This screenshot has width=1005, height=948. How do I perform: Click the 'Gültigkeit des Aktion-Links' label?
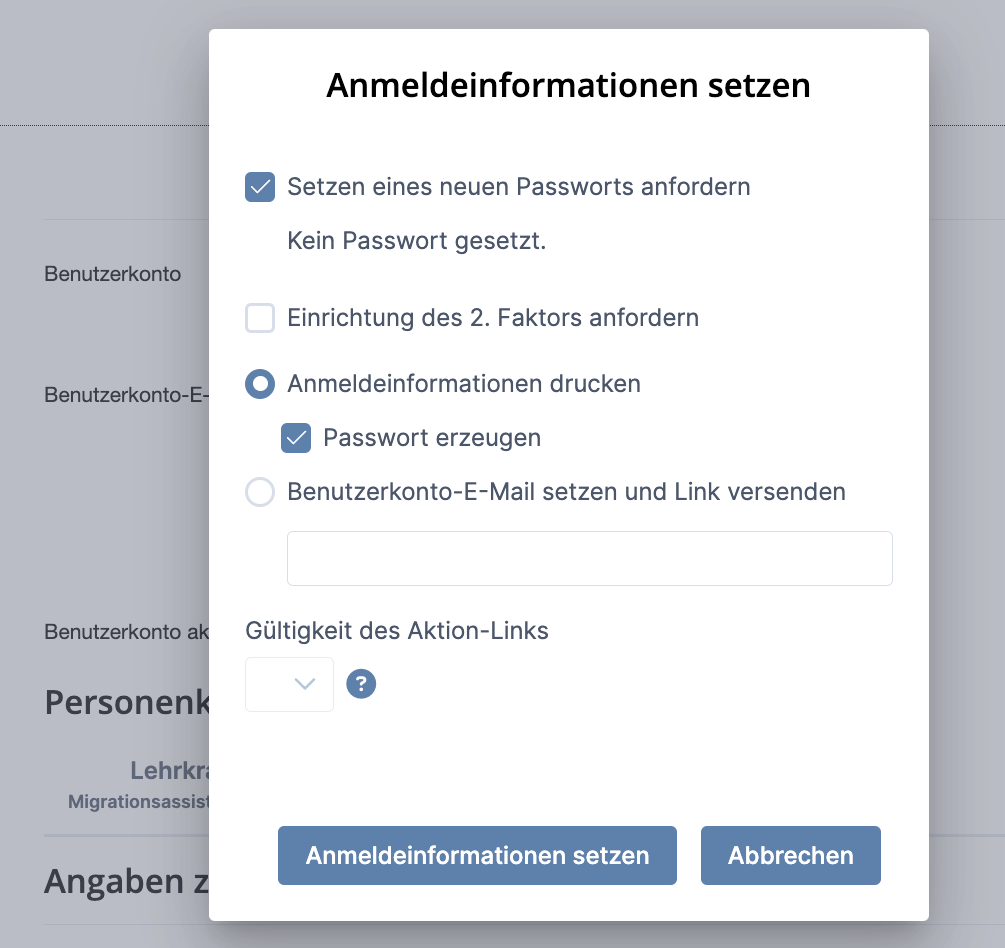click(x=397, y=631)
